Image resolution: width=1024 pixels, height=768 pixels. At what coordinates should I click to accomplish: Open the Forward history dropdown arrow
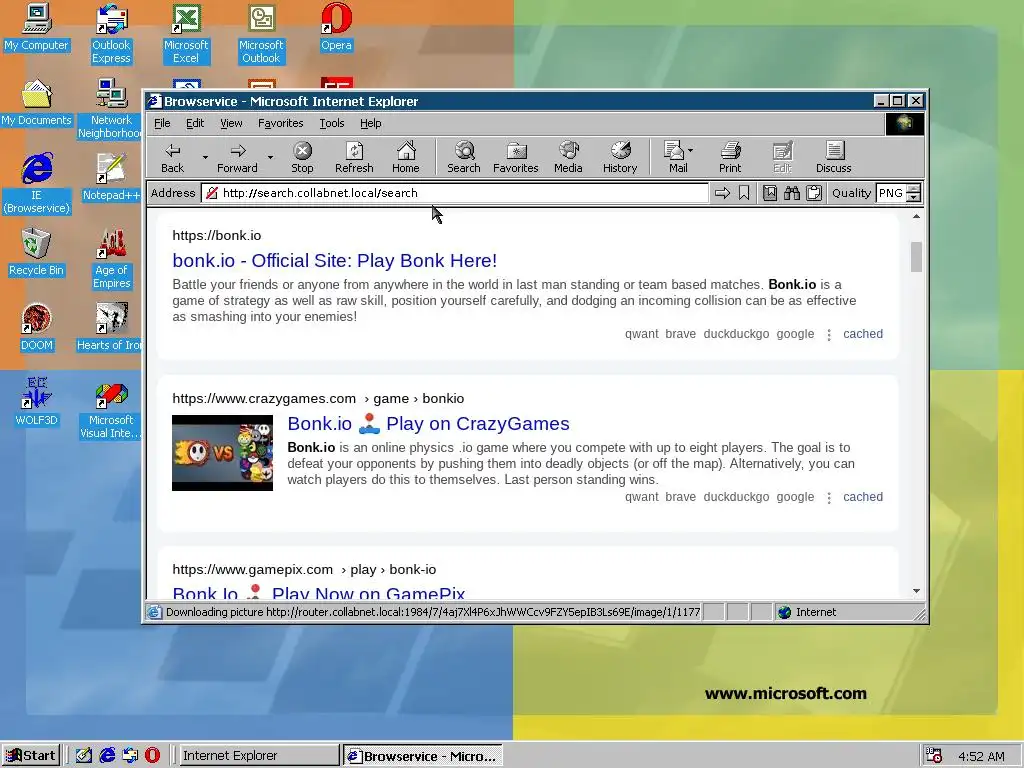click(x=270, y=158)
